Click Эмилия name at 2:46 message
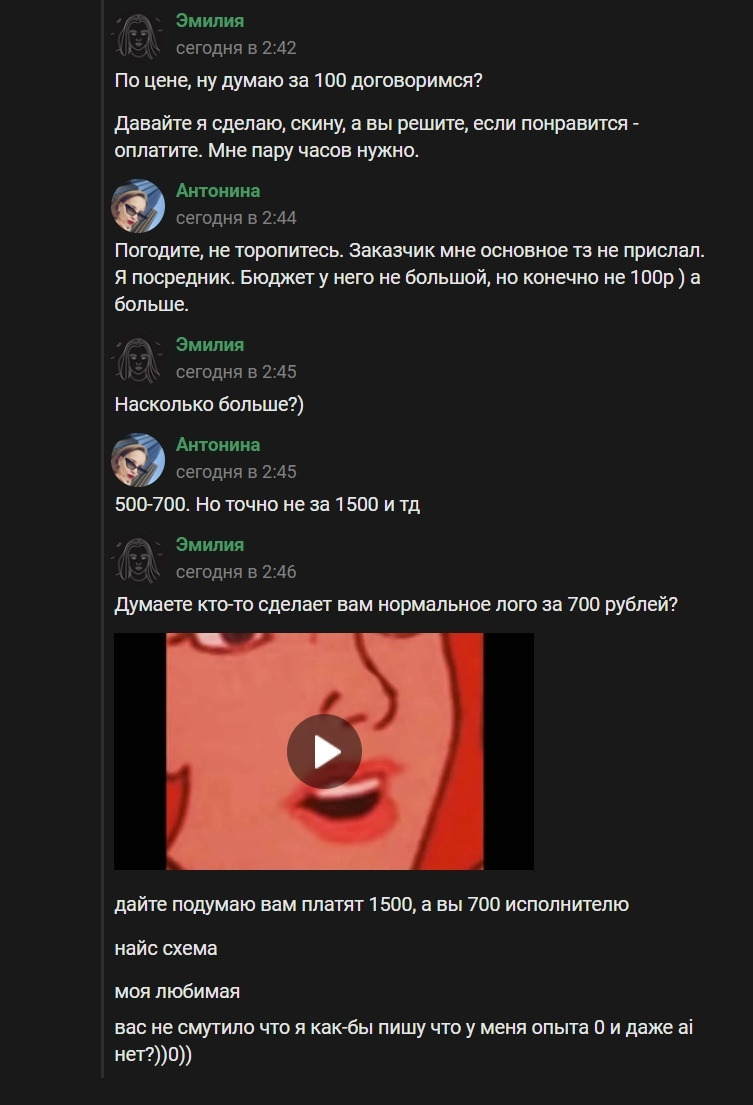This screenshot has height=1105, width=753. tap(210, 545)
